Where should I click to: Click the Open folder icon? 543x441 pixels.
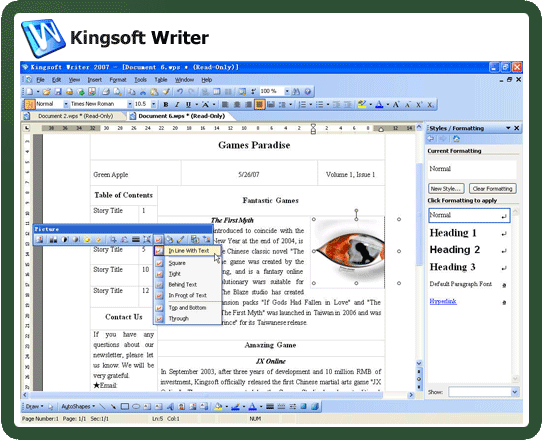click(46, 92)
